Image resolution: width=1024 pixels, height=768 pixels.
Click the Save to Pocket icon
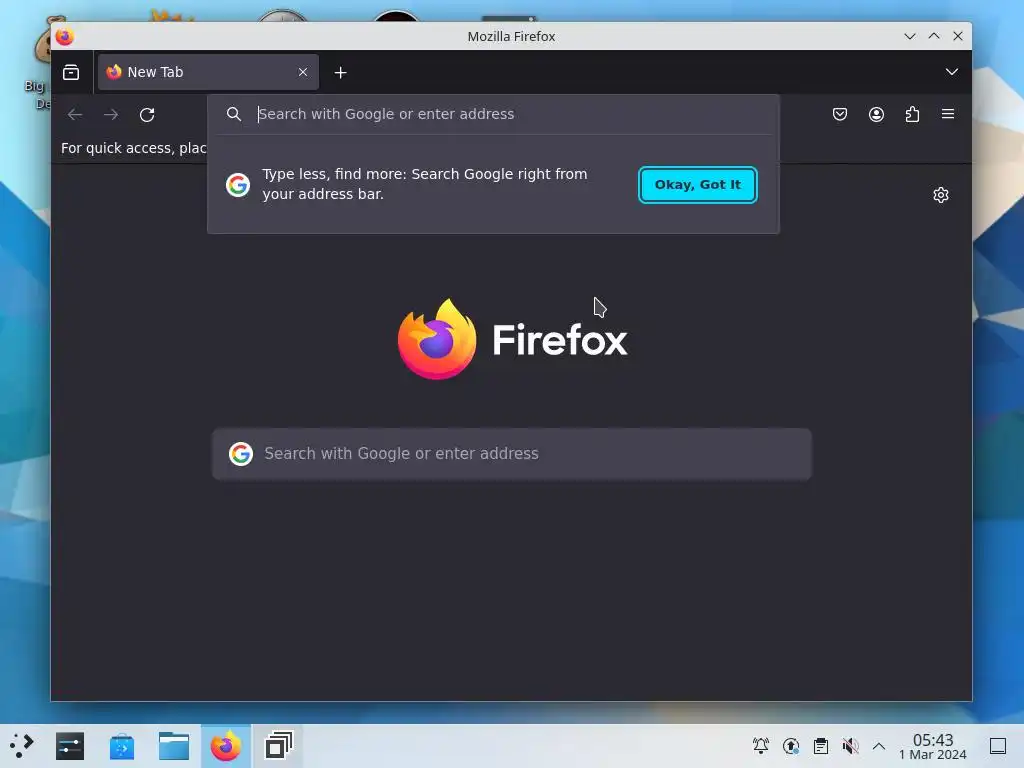pyautogui.click(x=840, y=114)
